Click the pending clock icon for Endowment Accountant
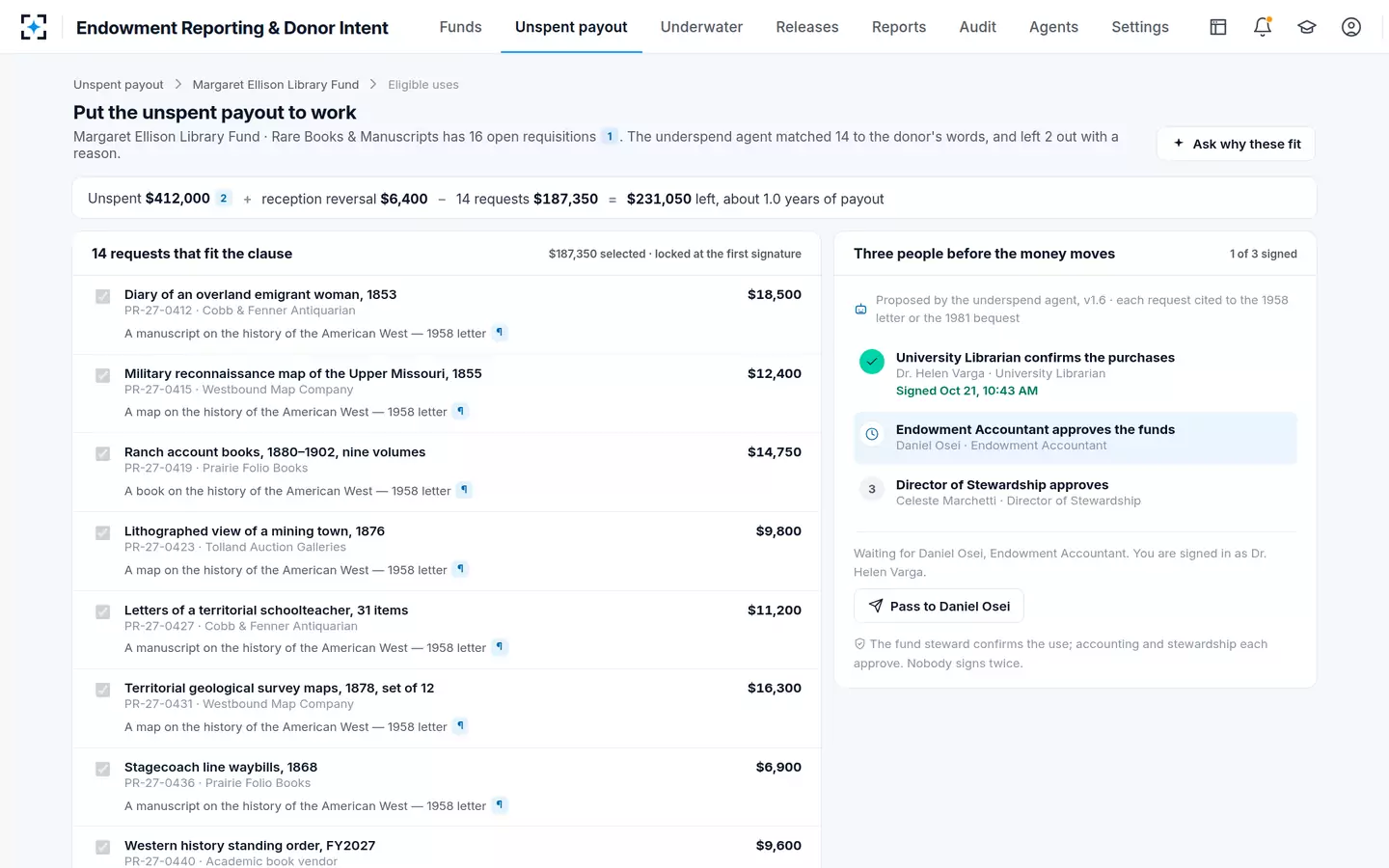Screen dimensions: 1389x868 (872, 434)
